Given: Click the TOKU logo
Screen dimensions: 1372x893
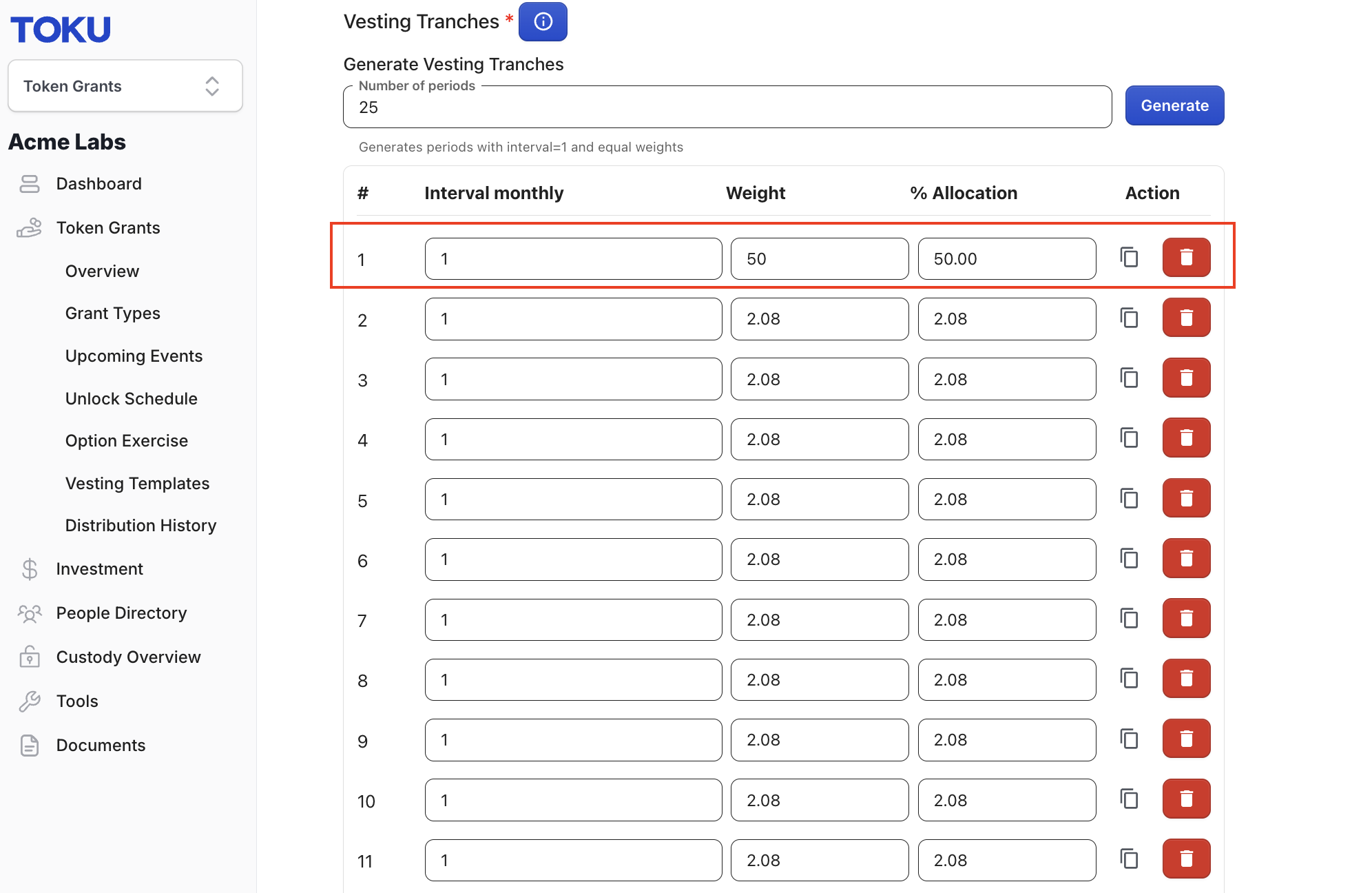Looking at the screenshot, I should click(x=61, y=29).
